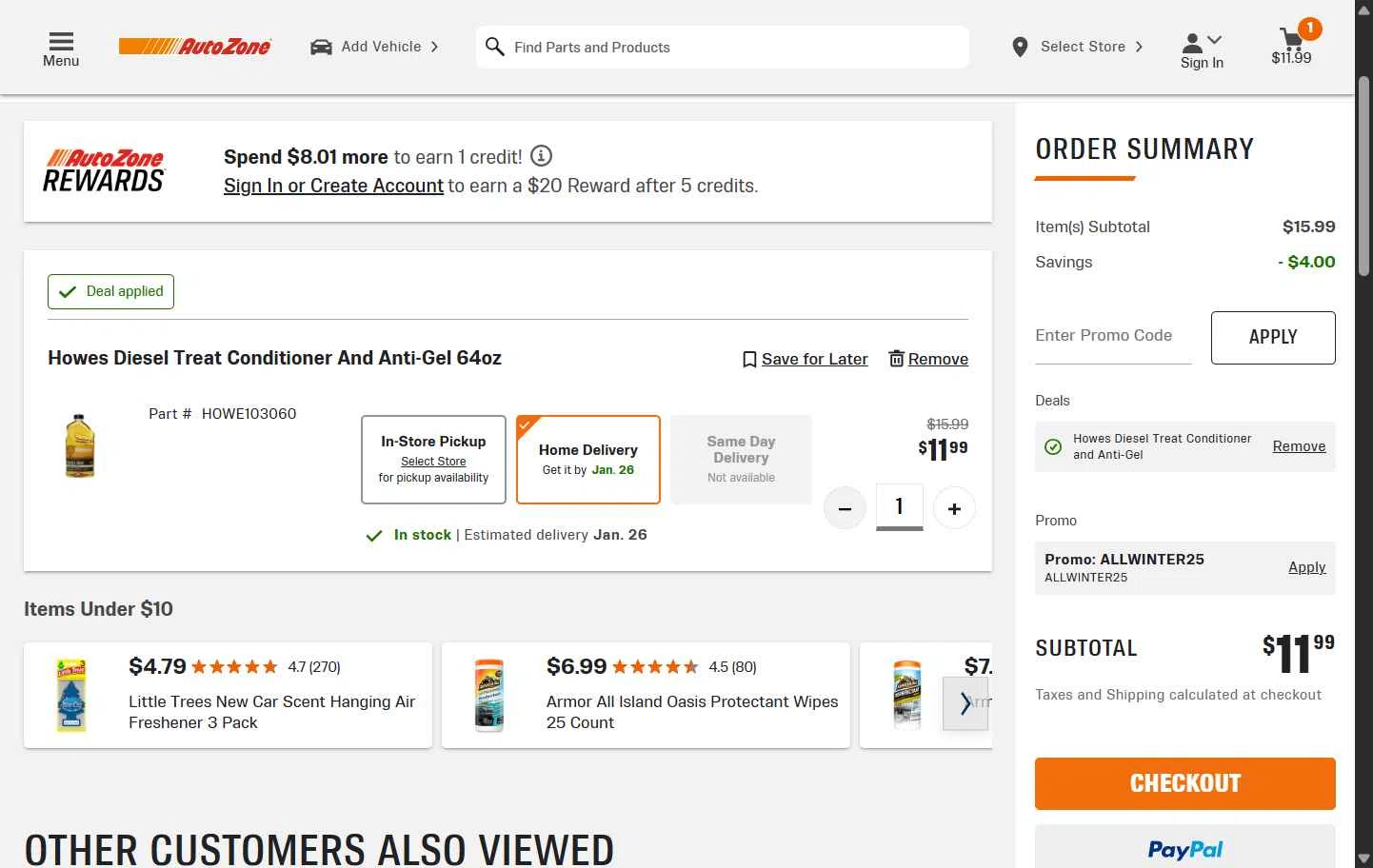This screenshot has height=868, width=1373.
Task: Expand Select Store chevron in header
Action: 1139,47
